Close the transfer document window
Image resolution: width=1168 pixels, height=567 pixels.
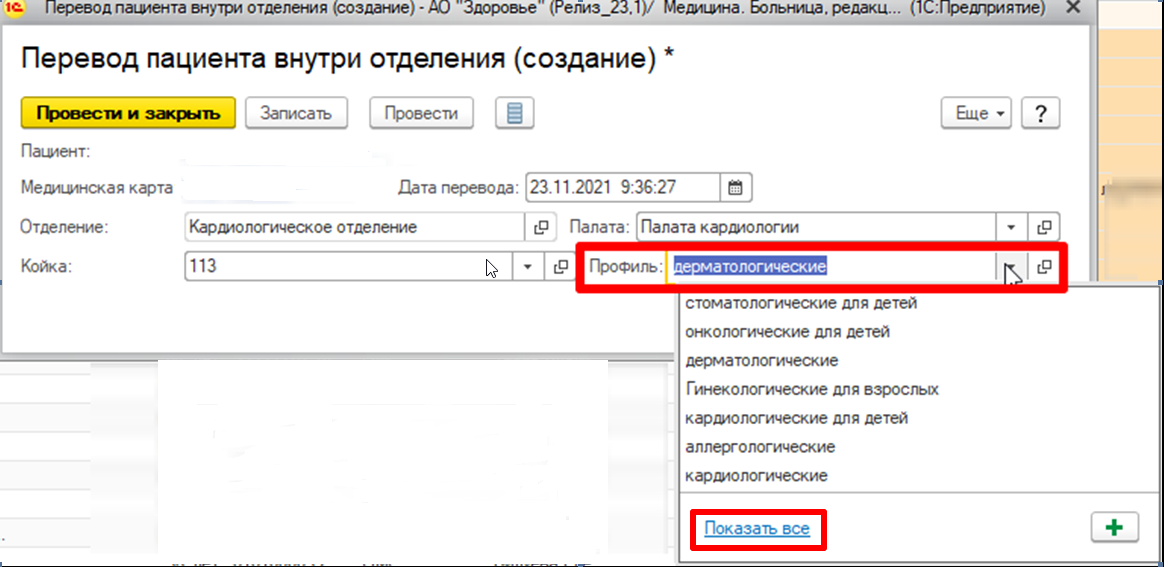click(1074, 8)
